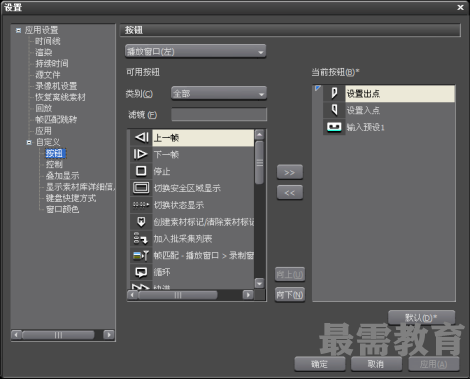This screenshot has width=471, height=379.
Task: Select the clip marker create/clear icon
Action: tap(141, 221)
